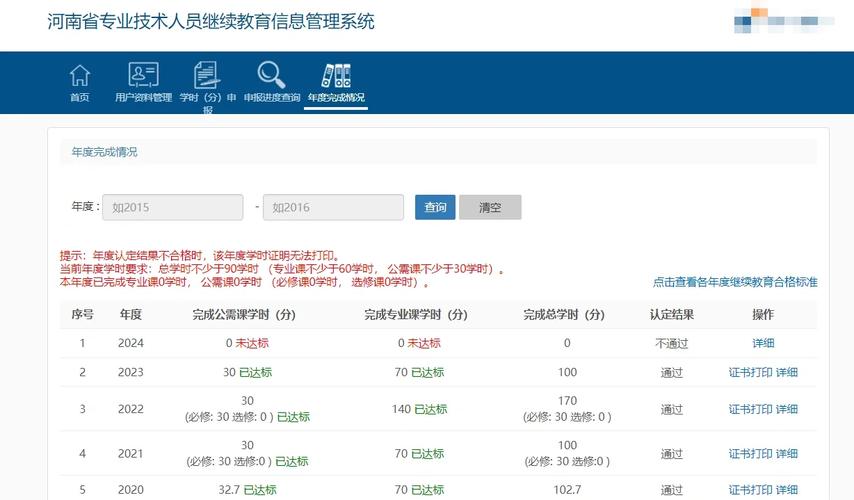Viewport: 854px width, 500px height.
Task: Click 证书打印 for year 2022
Action: click(751, 410)
